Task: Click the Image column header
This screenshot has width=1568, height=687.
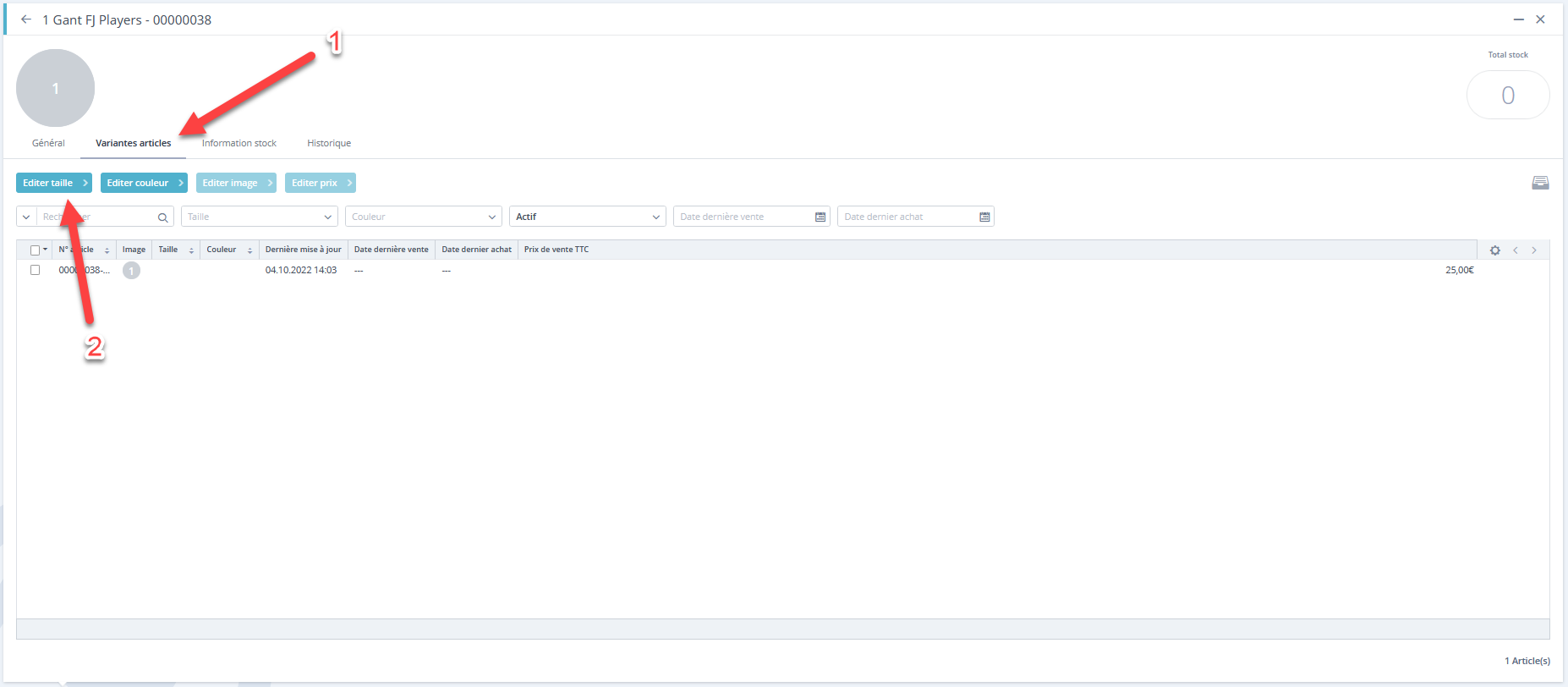Action: [x=134, y=250]
